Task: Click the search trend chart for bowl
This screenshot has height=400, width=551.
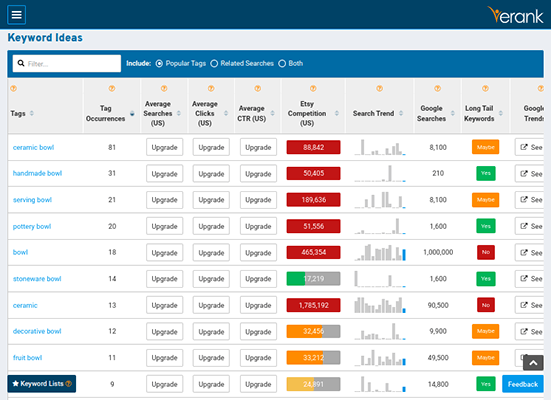Action: click(x=380, y=252)
